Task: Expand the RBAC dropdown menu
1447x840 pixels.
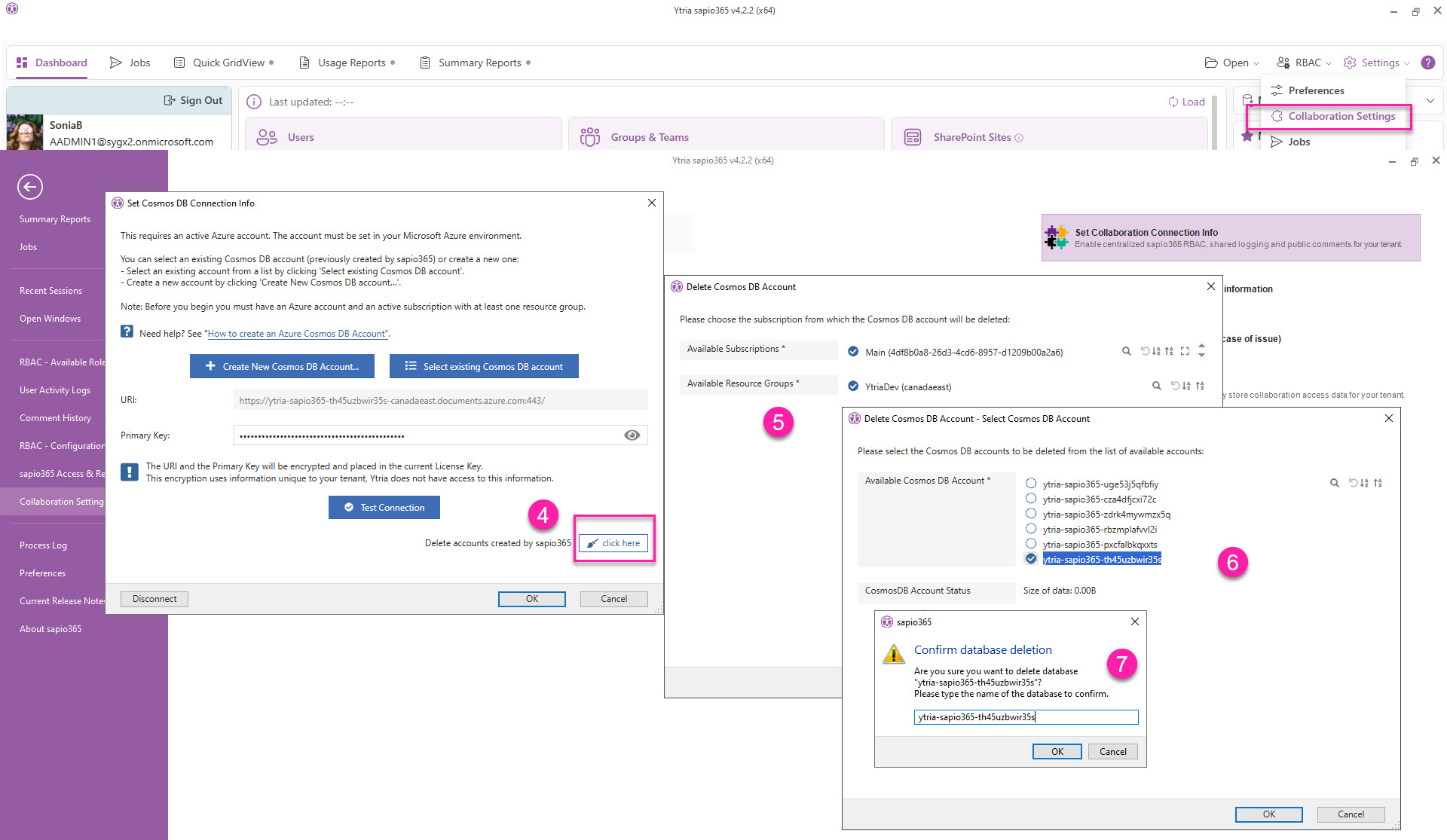Action: pos(1304,63)
